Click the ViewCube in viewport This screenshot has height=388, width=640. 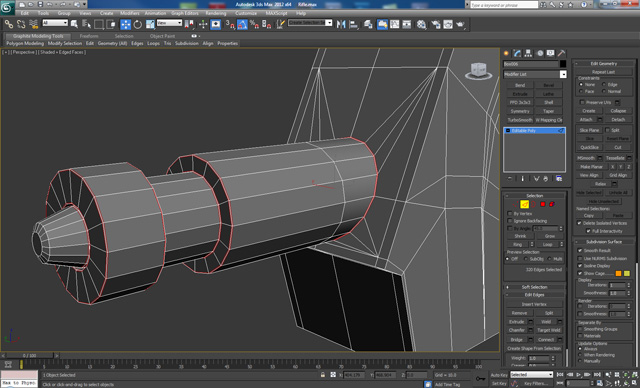pos(478,71)
